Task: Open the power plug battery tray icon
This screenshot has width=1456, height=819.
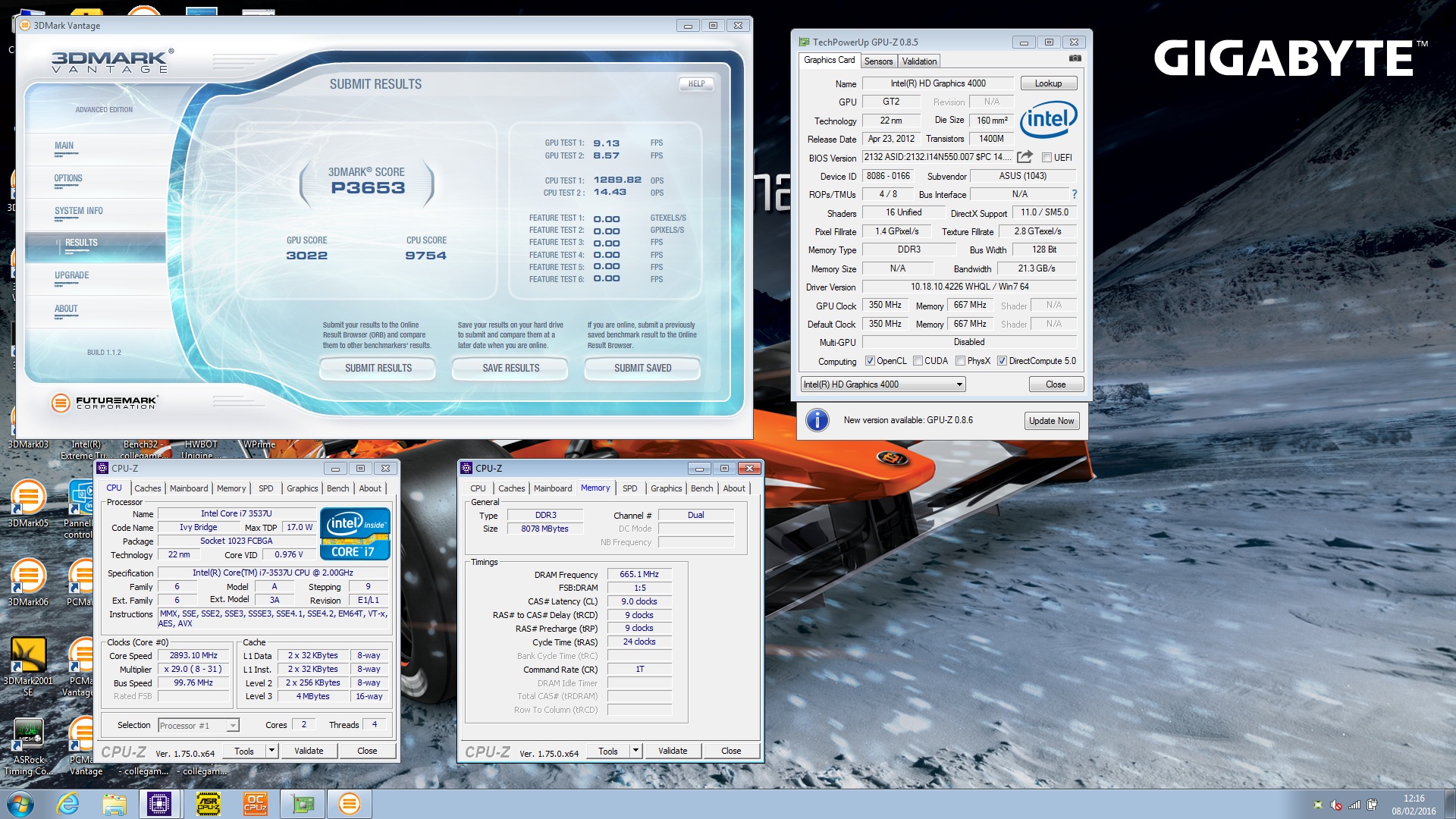Action: [x=1372, y=805]
